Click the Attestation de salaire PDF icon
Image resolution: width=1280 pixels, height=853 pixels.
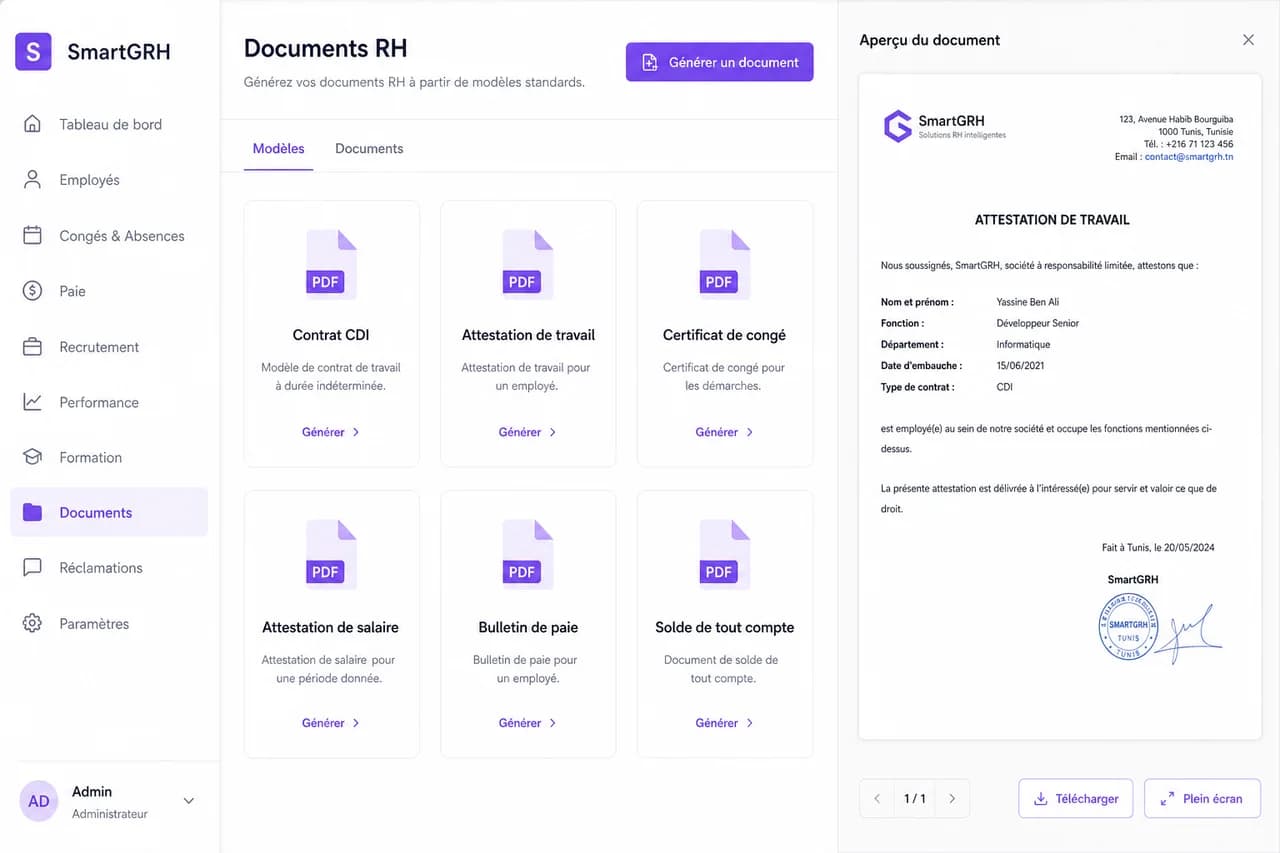click(x=331, y=555)
